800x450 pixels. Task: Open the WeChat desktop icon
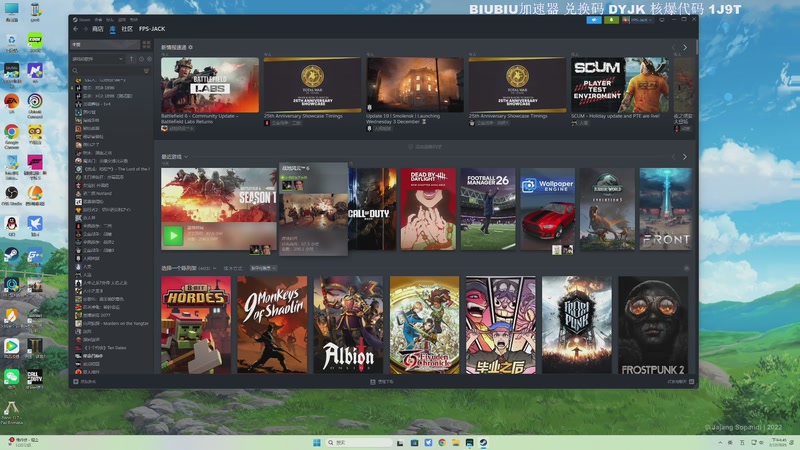point(11,379)
